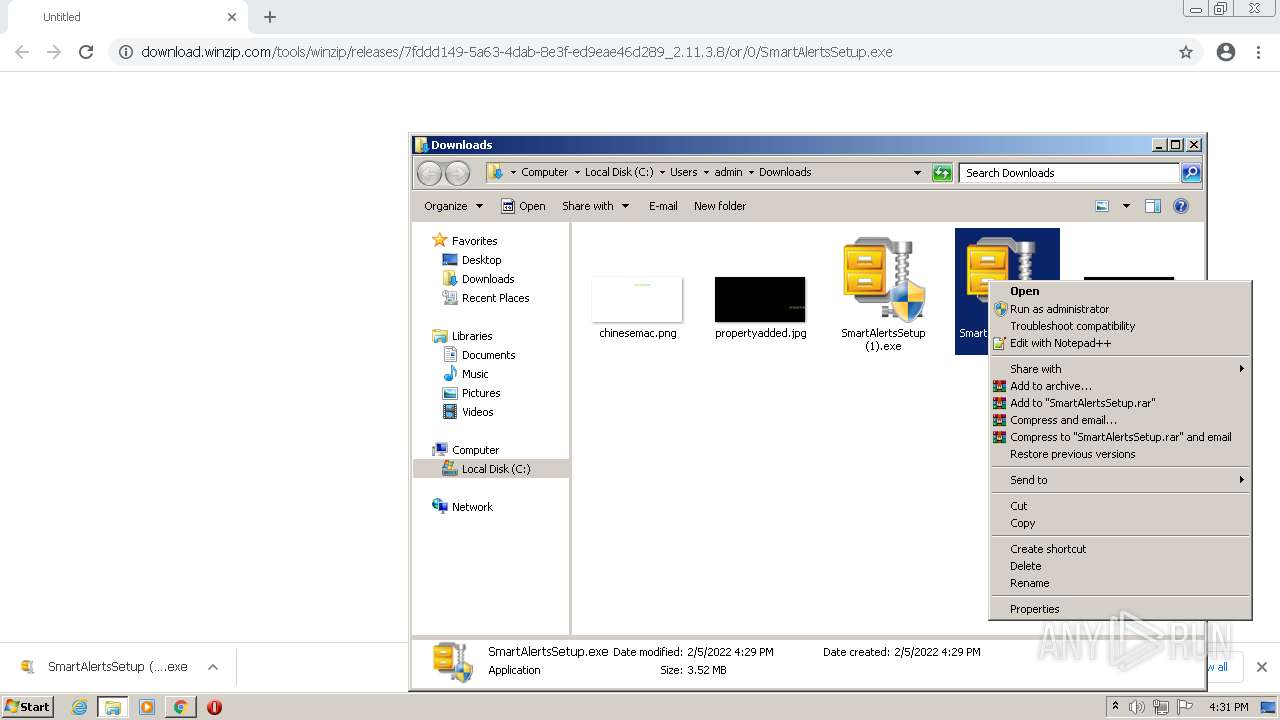Open Internet Explorer from the taskbar

79,707
